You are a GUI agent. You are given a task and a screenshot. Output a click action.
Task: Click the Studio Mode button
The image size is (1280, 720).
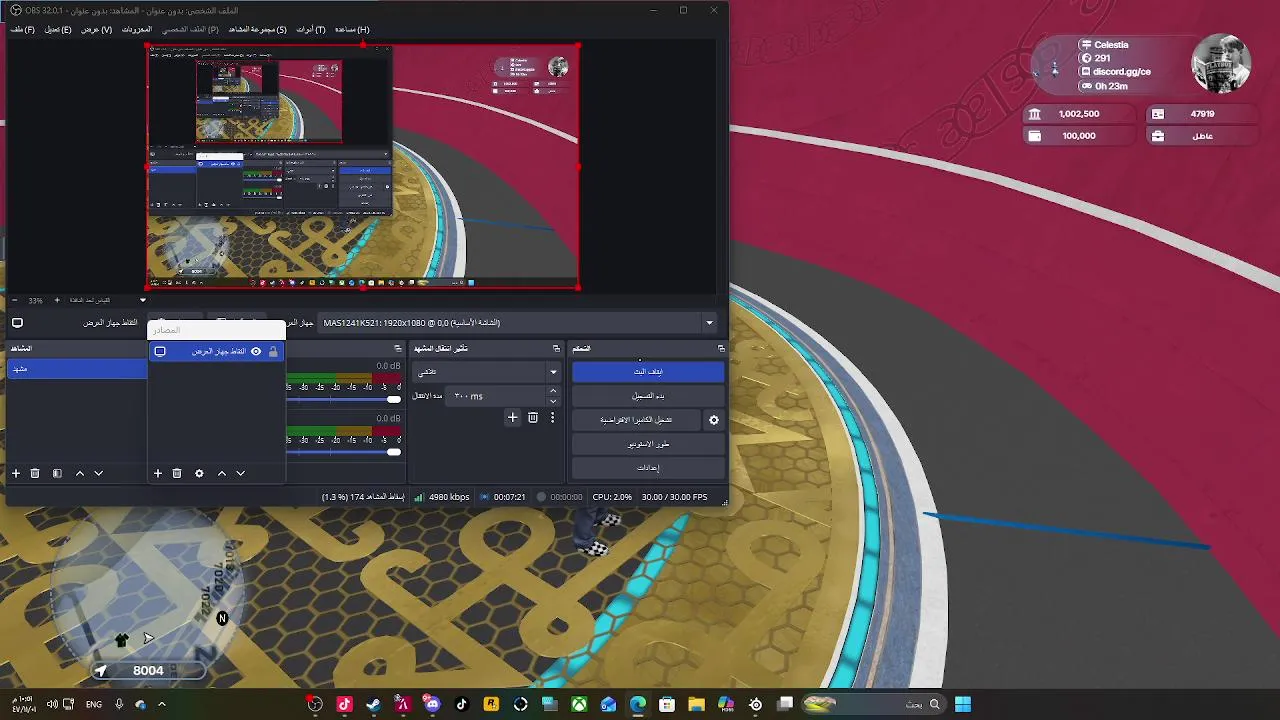648,444
